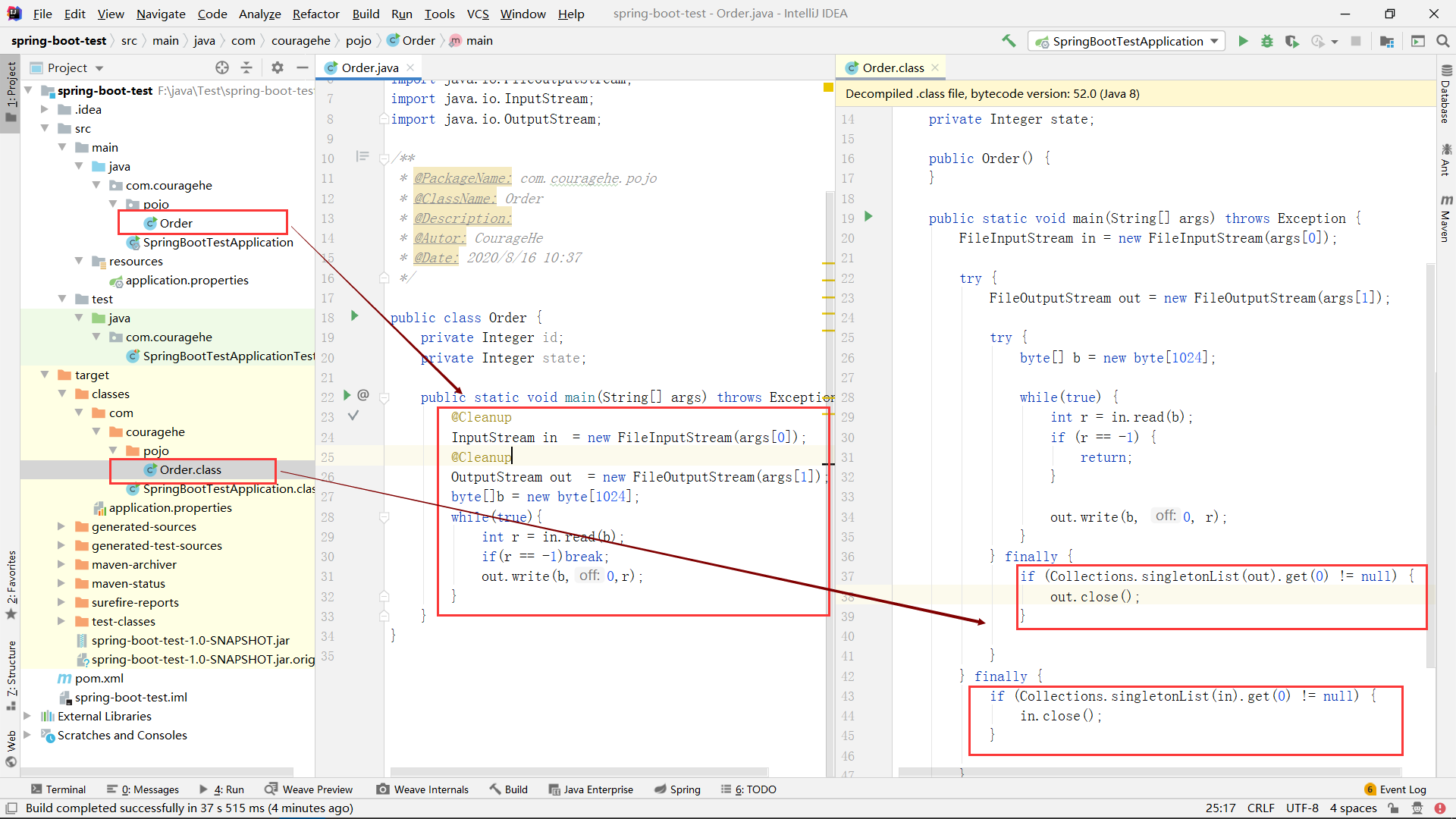Click the pojo breadcrumb in the navigation bar
The image size is (1456, 819).
tap(359, 41)
